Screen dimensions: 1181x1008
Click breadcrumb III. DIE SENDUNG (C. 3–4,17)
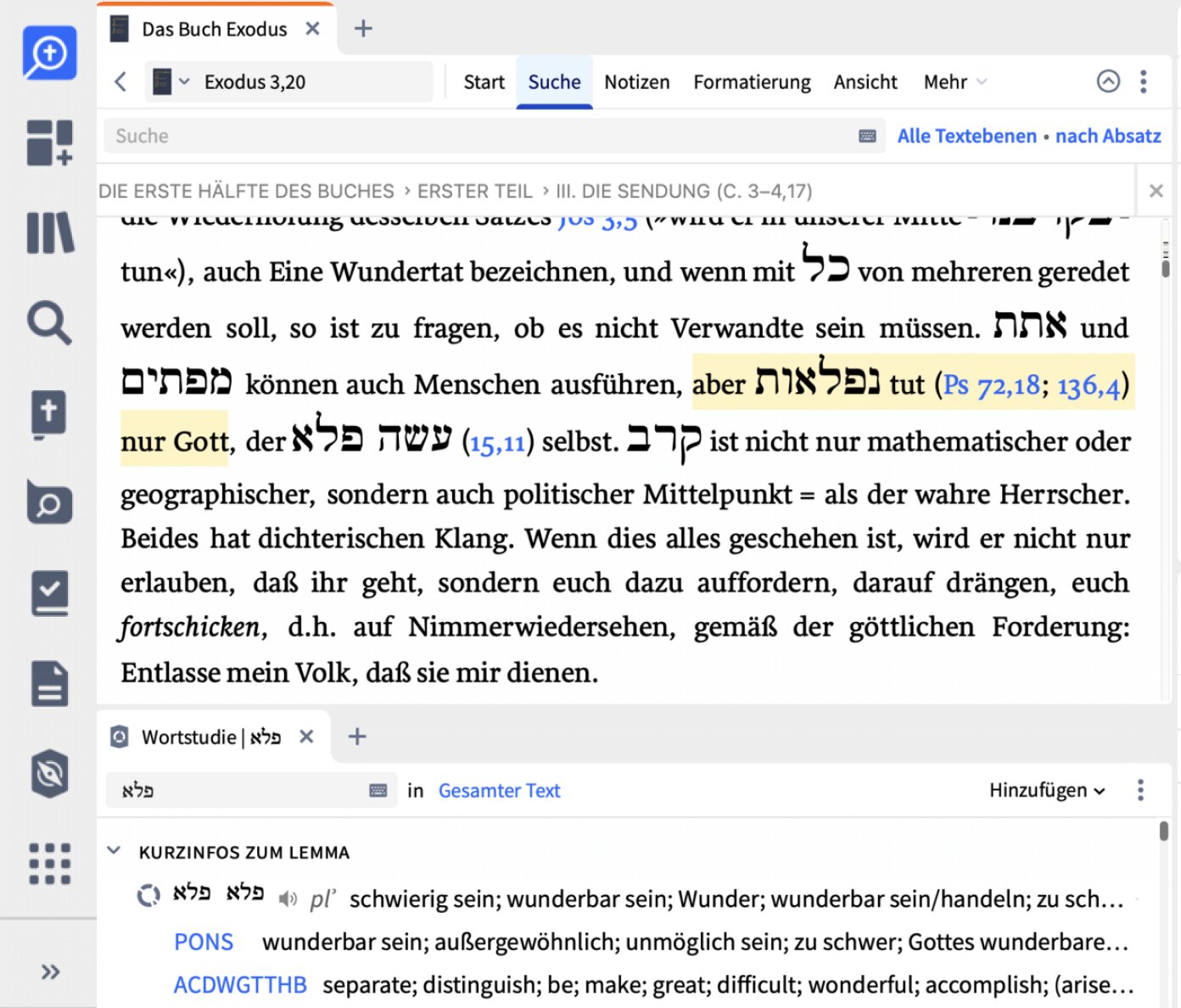click(683, 191)
